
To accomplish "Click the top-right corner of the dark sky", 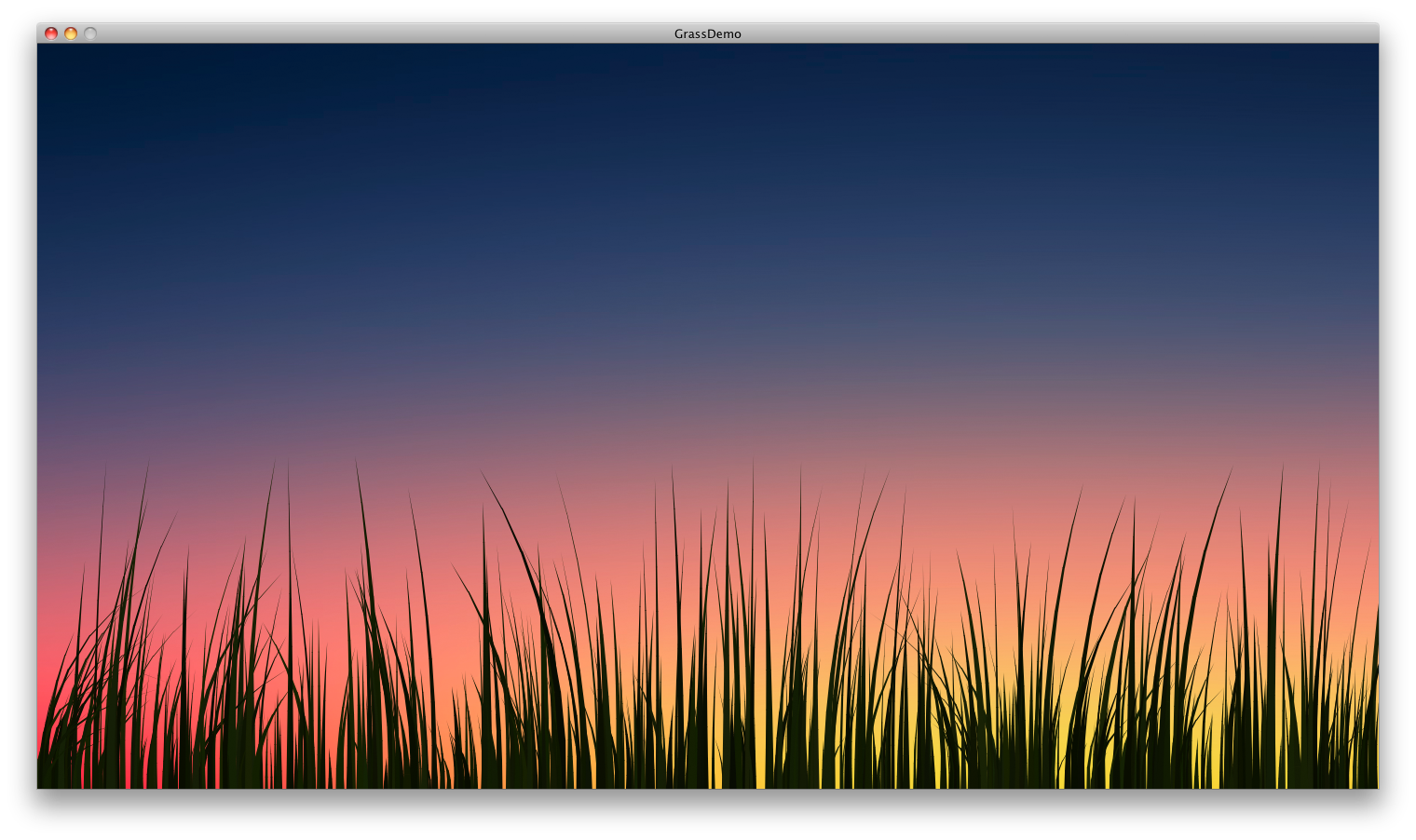I will point(1368,52).
